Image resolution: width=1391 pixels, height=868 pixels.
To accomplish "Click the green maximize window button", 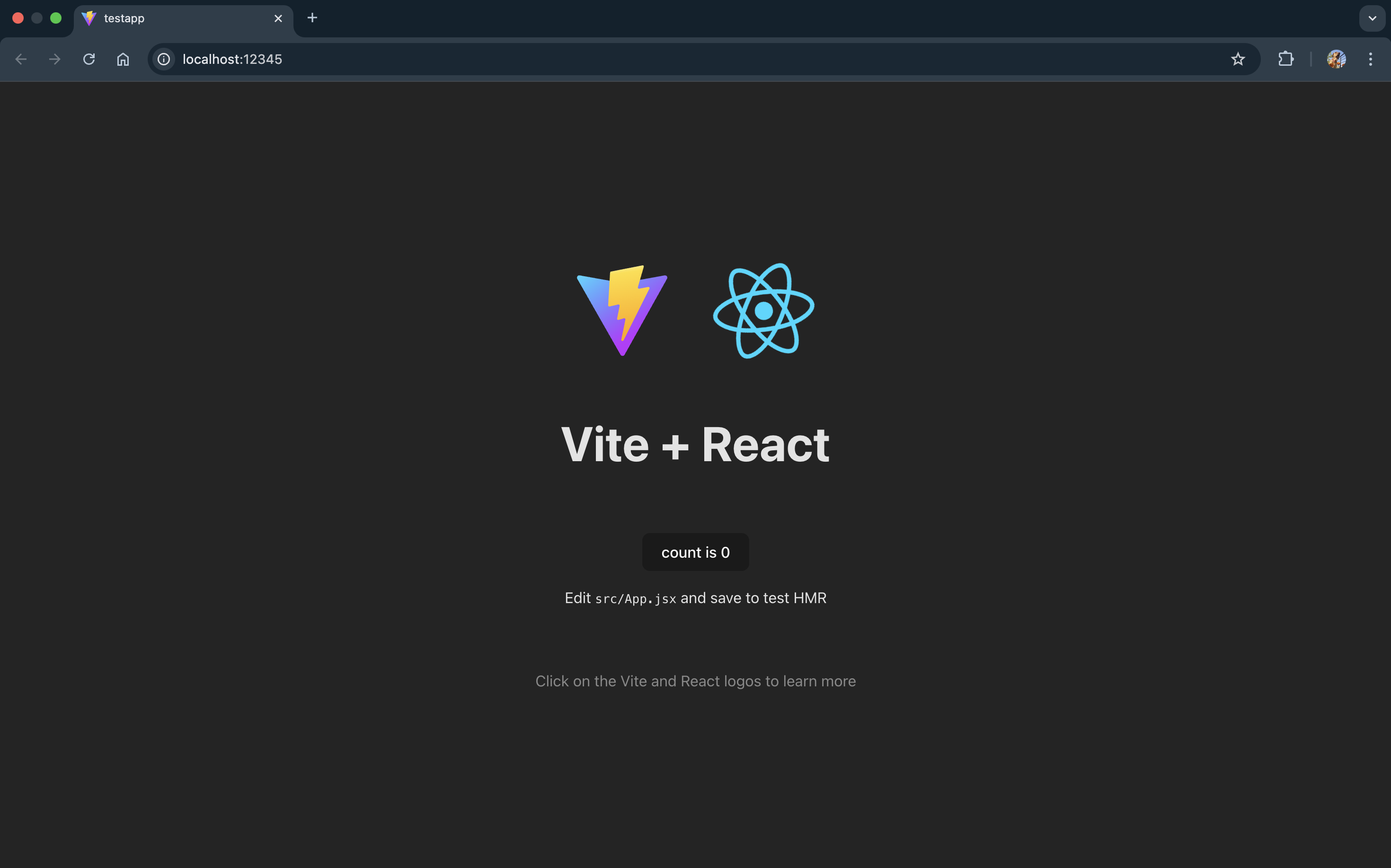I will click(x=56, y=18).
